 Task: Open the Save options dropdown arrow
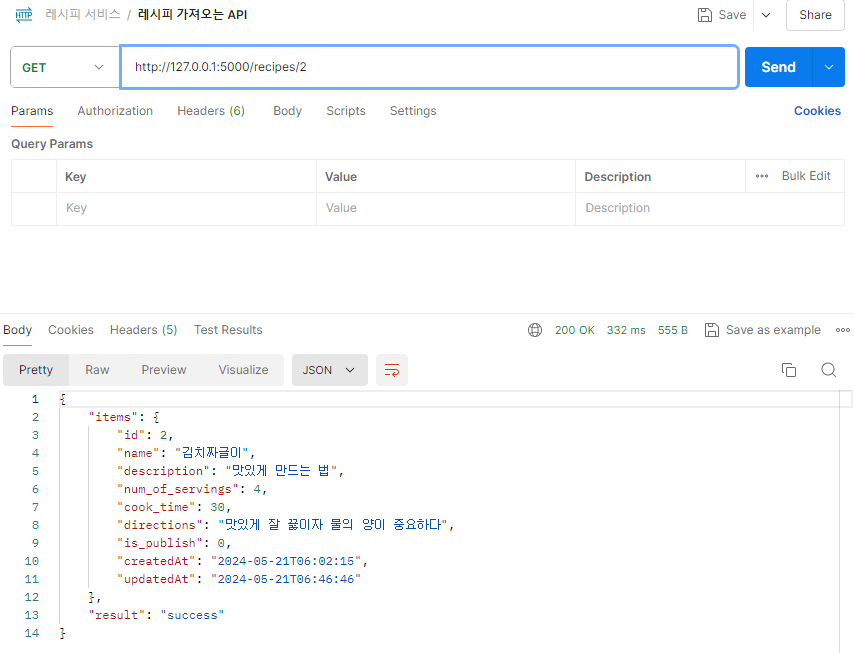pyautogui.click(x=766, y=15)
